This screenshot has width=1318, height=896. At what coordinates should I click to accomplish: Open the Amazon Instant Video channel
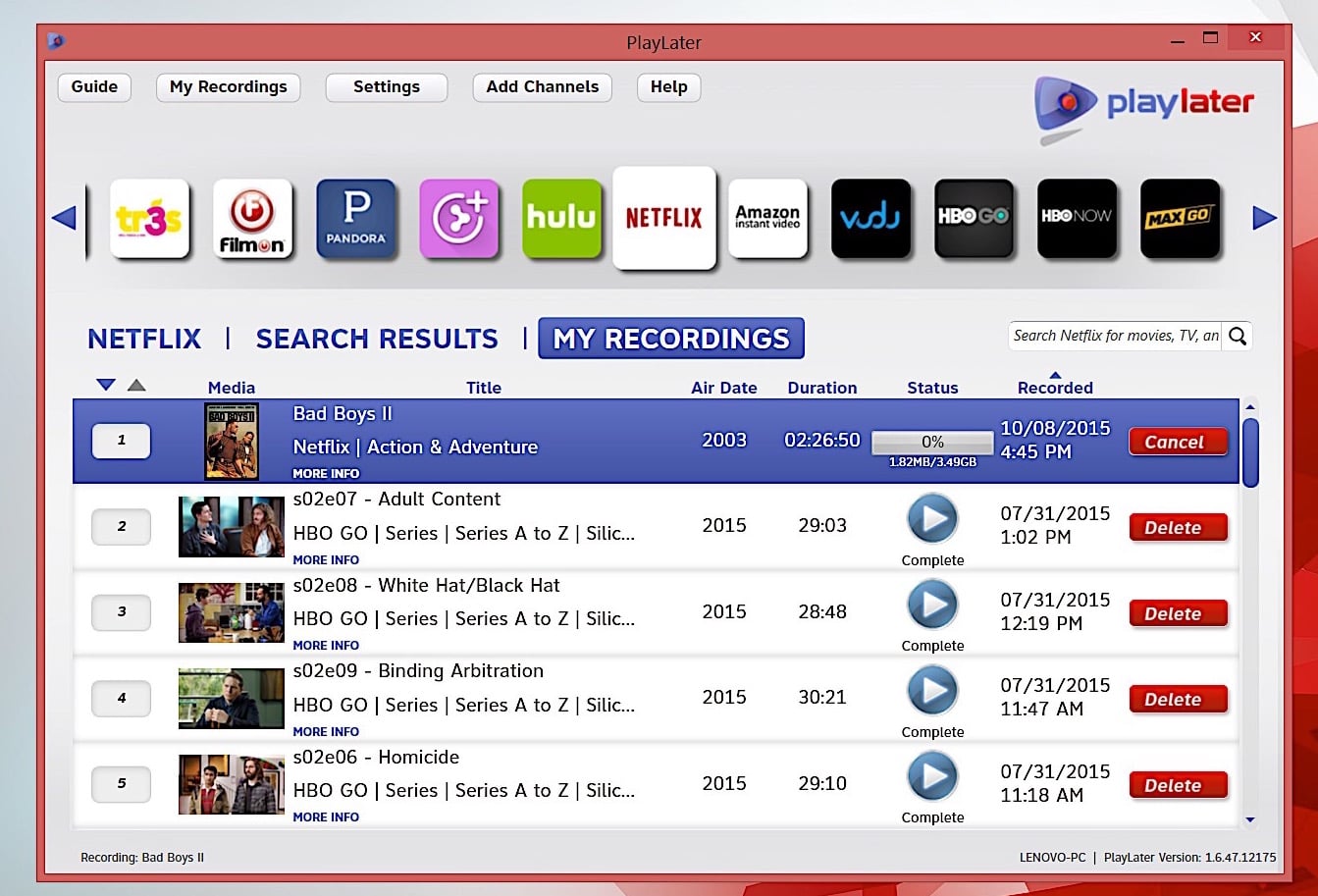click(767, 218)
